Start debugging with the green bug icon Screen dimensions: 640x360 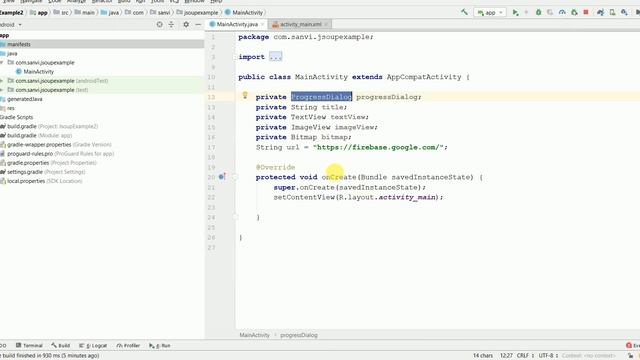click(x=538, y=13)
